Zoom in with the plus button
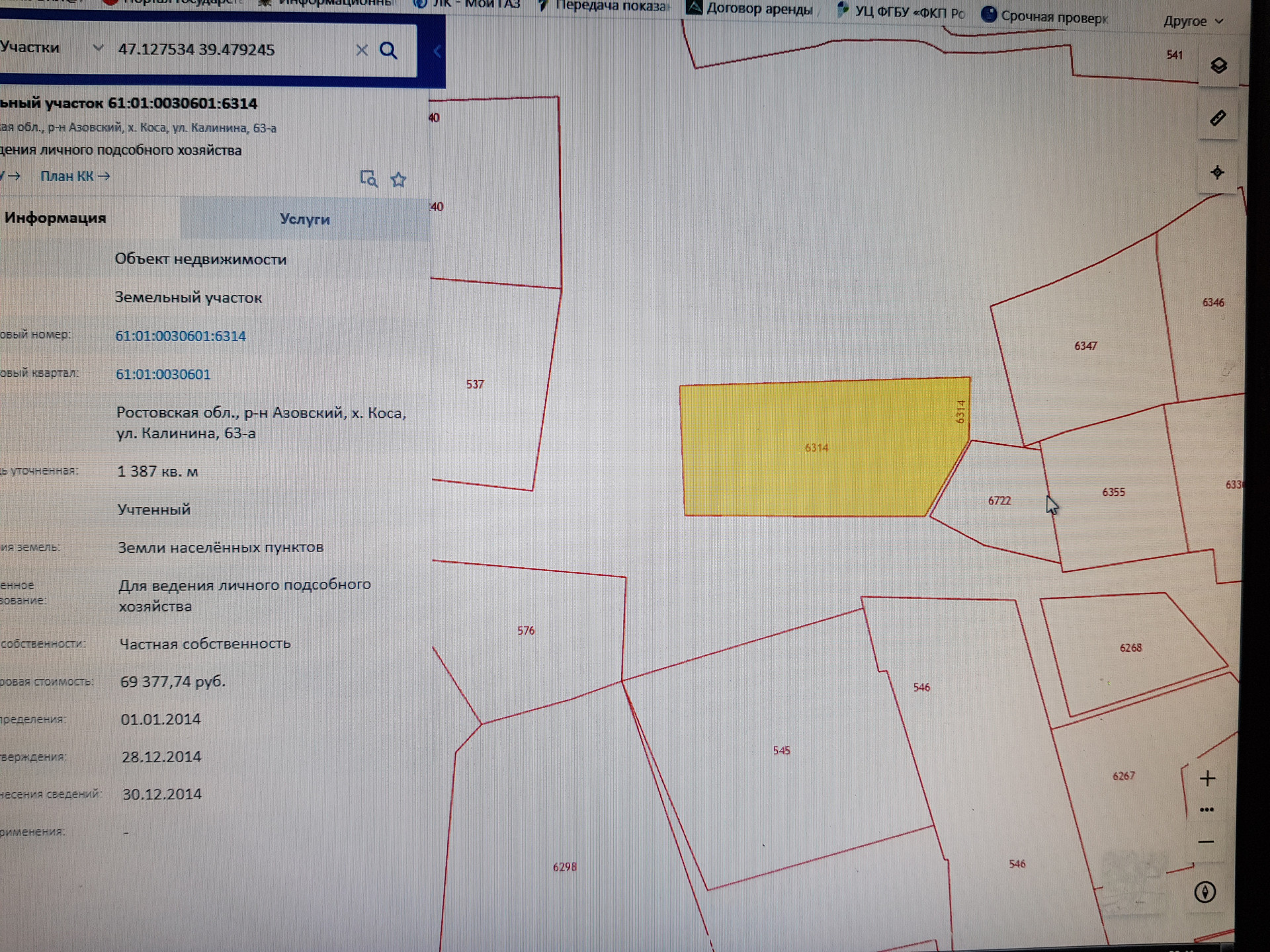This screenshot has width=1270, height=952. tap(1207, 778)
